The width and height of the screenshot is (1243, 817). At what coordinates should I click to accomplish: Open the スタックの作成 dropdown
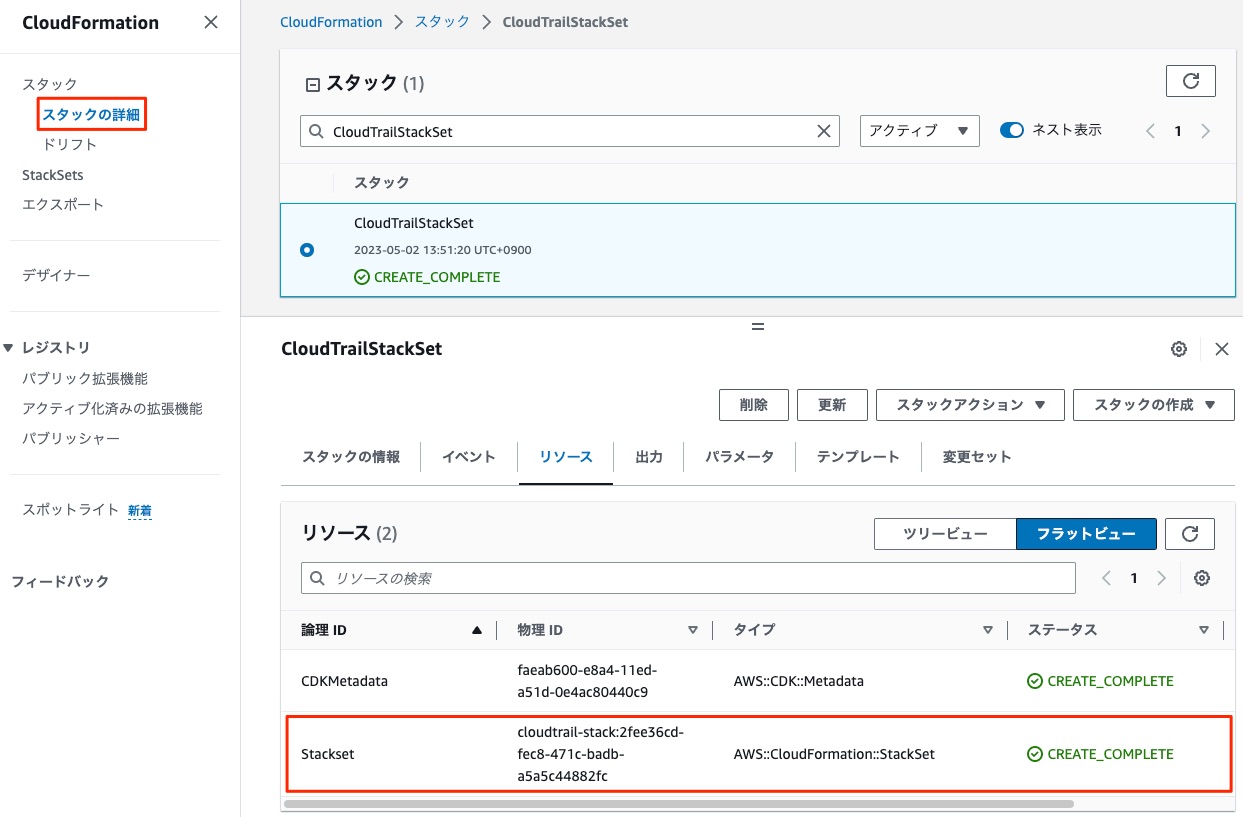click(1153, 405)
